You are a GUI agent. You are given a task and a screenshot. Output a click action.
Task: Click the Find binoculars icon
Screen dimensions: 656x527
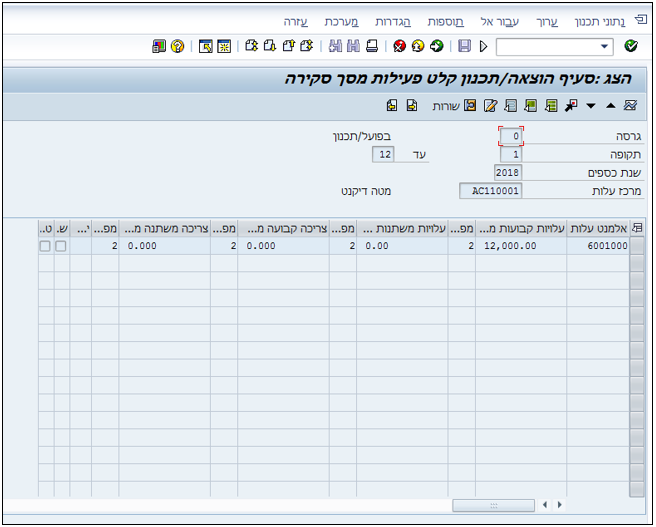[335, 46]
